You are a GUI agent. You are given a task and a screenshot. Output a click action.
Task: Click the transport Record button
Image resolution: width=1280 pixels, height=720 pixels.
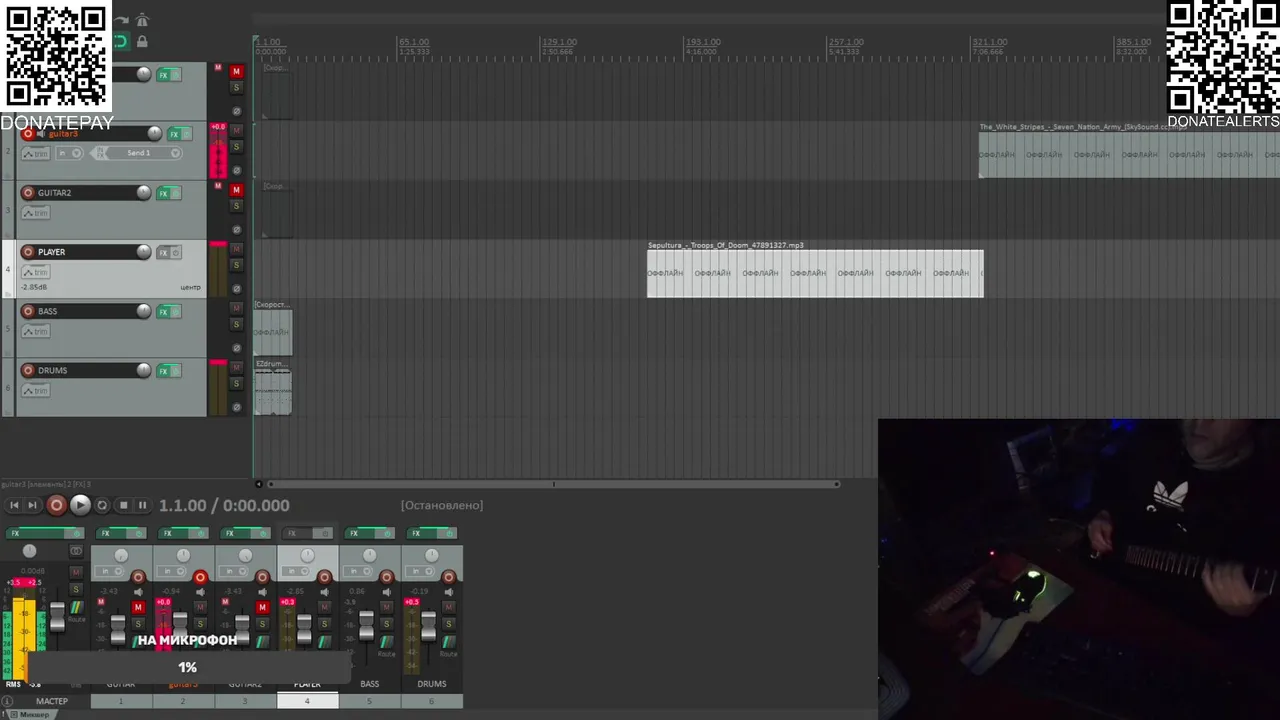[56, 506]
